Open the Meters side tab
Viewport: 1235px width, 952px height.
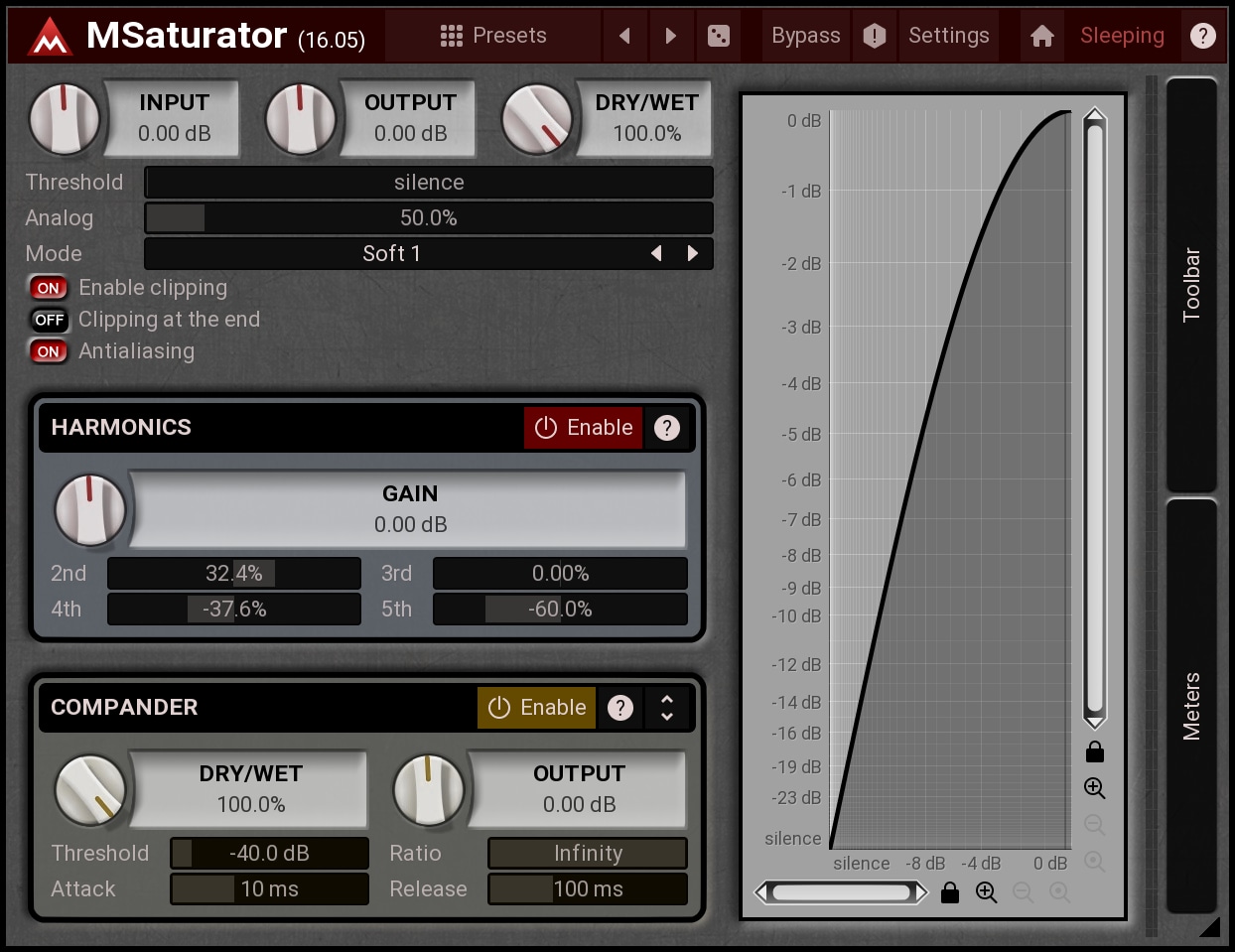[x=1191, y=706]
